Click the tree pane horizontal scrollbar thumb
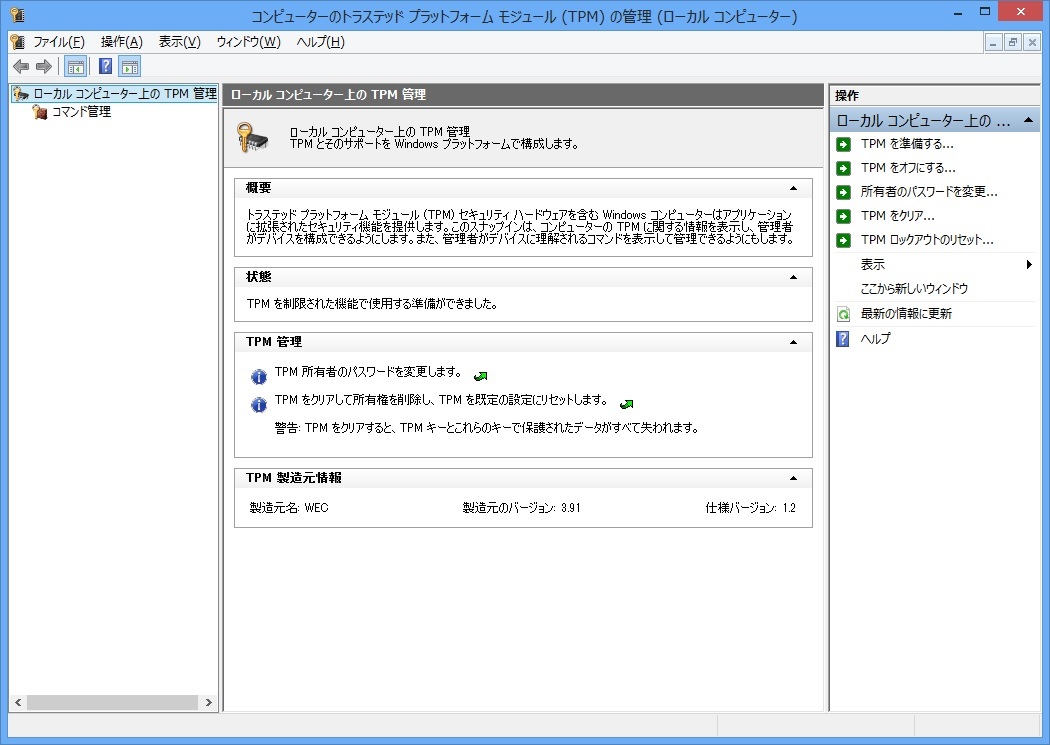This screenshot has height=745, width=1050. click(112, 702)
